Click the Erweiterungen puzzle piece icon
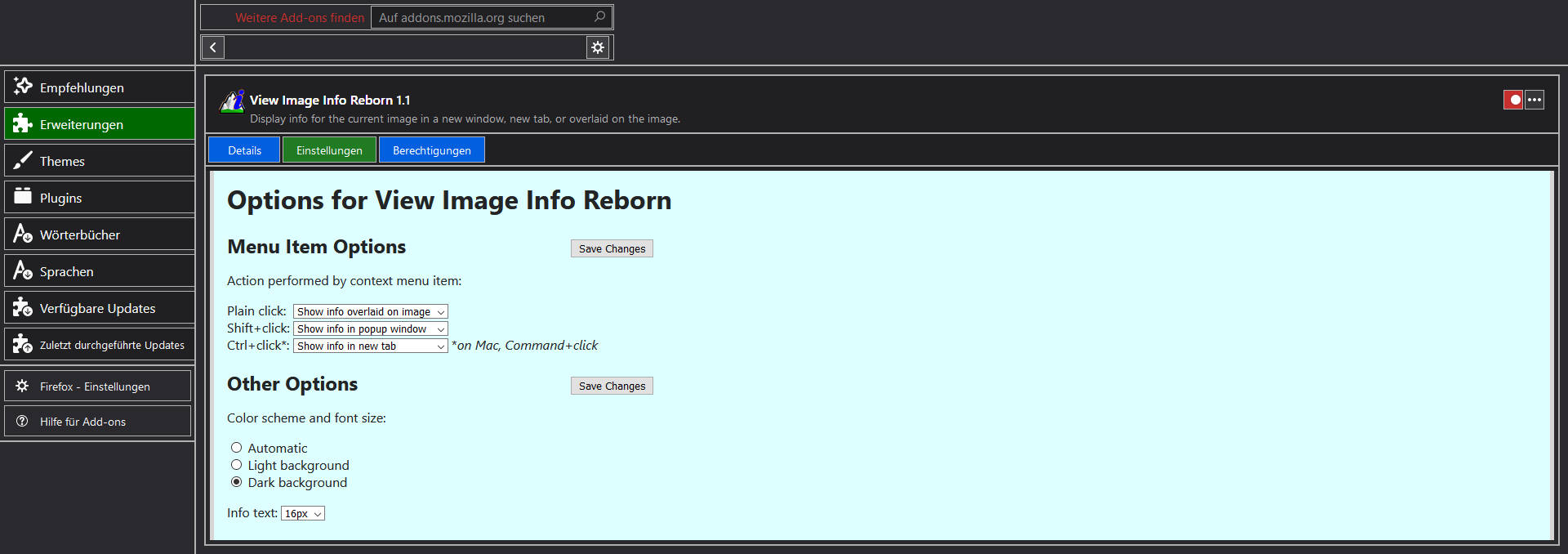1568x554 pixels. click(23, 123)
